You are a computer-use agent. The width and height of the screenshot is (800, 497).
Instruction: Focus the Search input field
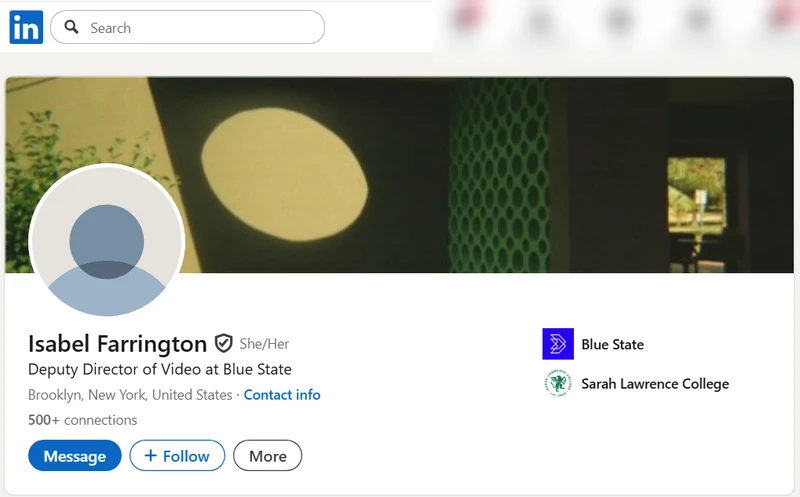[x=200, y=28]
